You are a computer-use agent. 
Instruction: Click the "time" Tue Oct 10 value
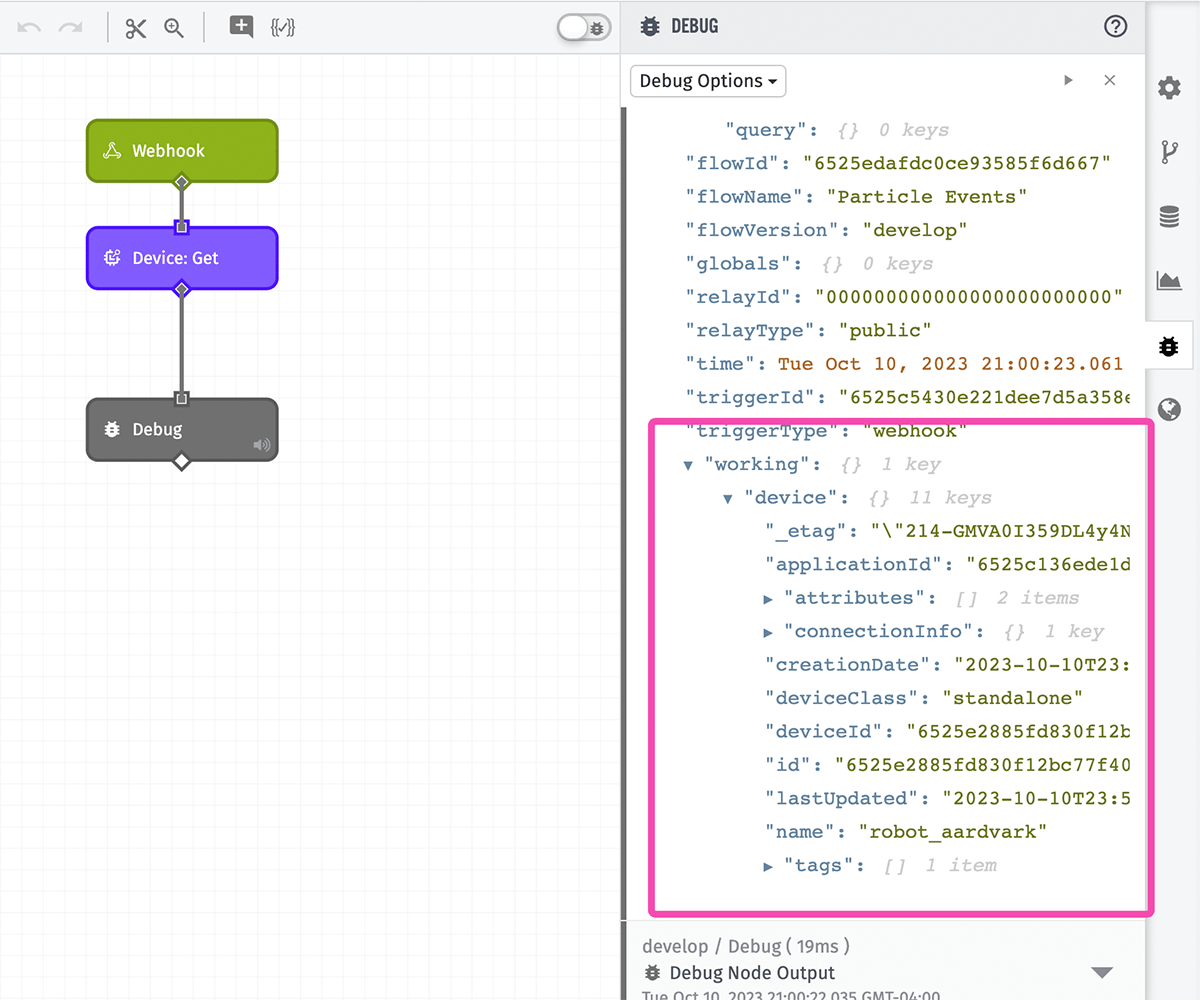tap(950, 364)
